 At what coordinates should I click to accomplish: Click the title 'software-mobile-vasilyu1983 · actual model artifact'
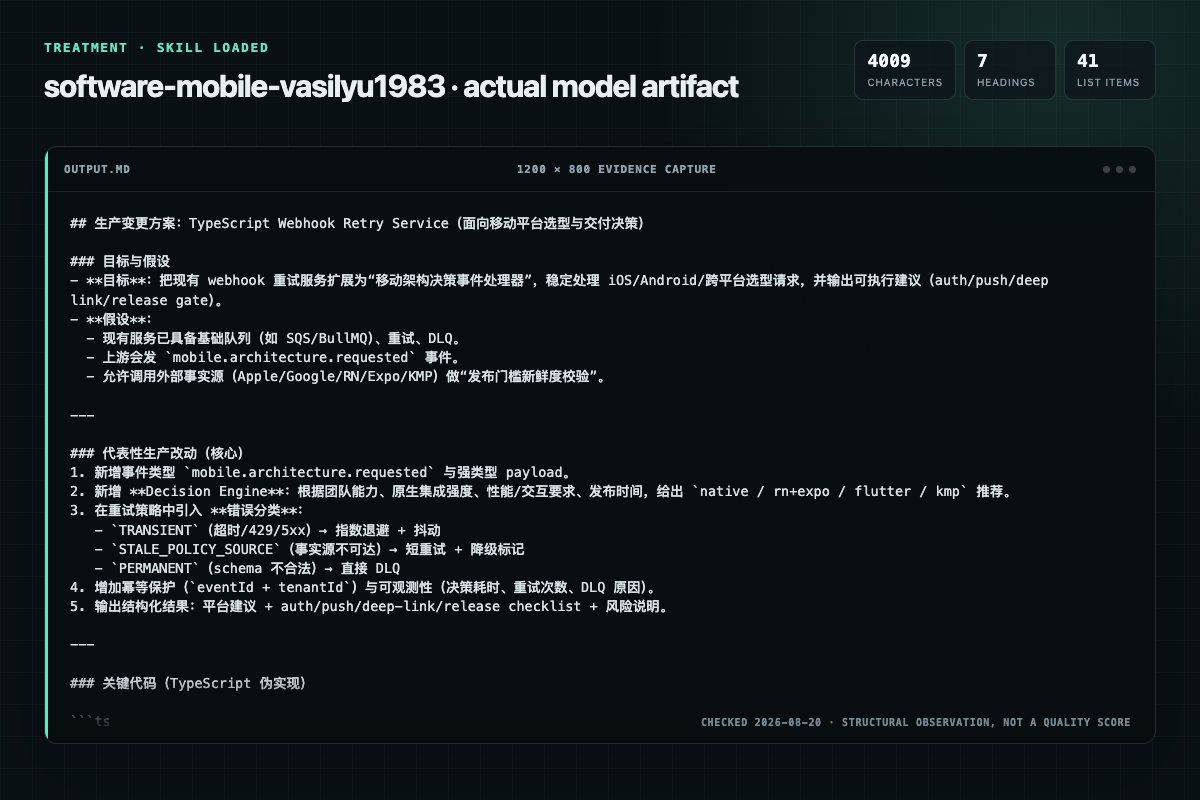tap(391, 87)
